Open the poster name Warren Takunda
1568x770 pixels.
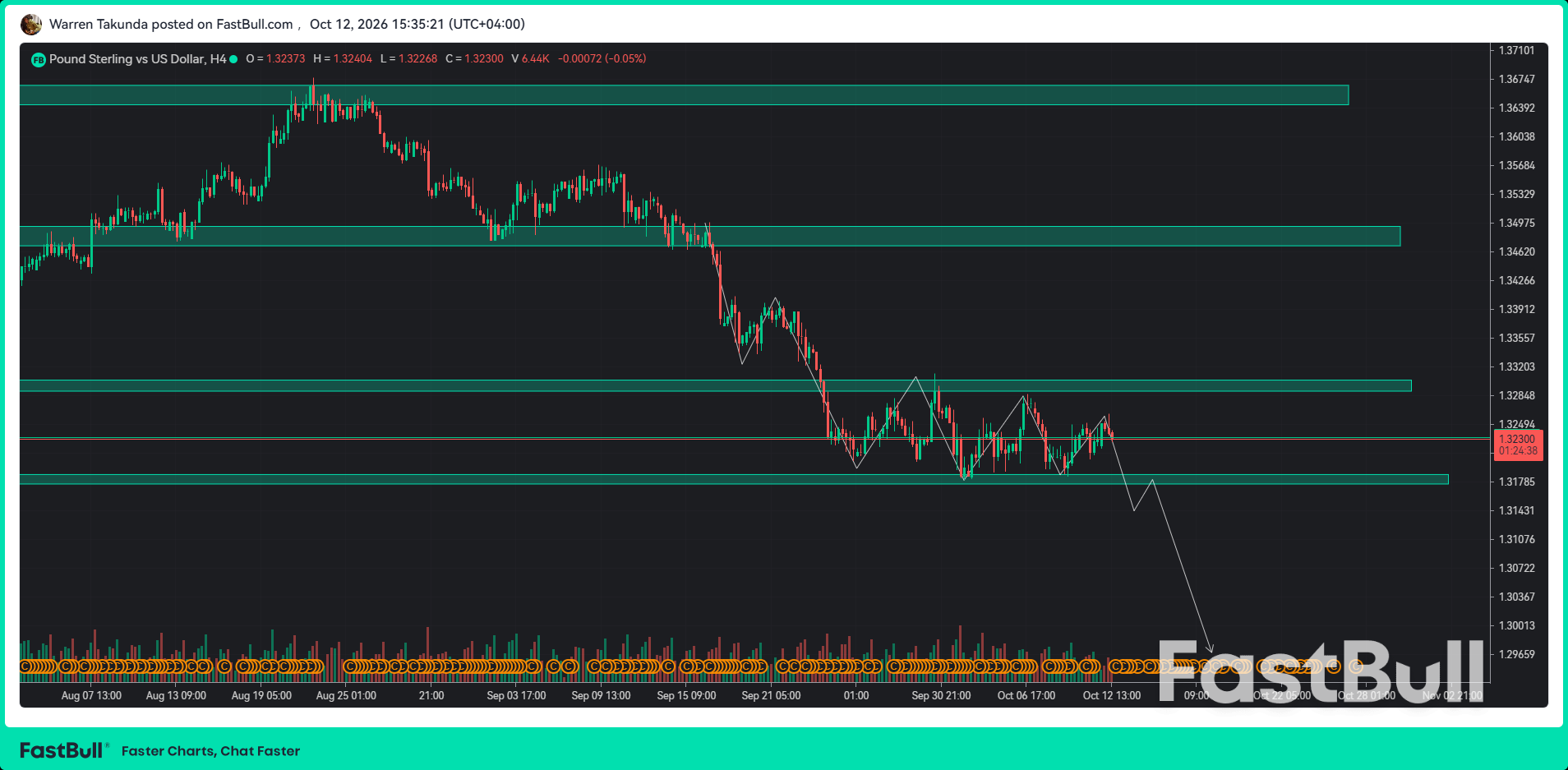point(99,25)
